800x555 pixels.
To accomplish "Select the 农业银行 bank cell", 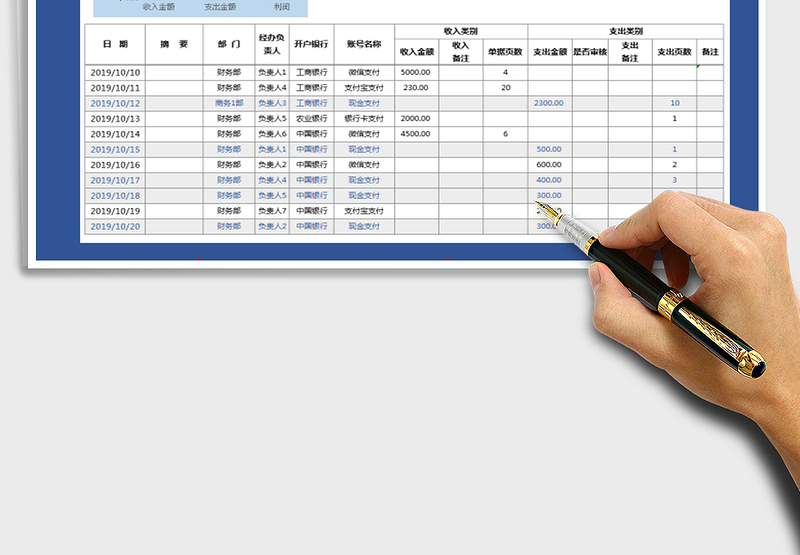I will [311, 119].
